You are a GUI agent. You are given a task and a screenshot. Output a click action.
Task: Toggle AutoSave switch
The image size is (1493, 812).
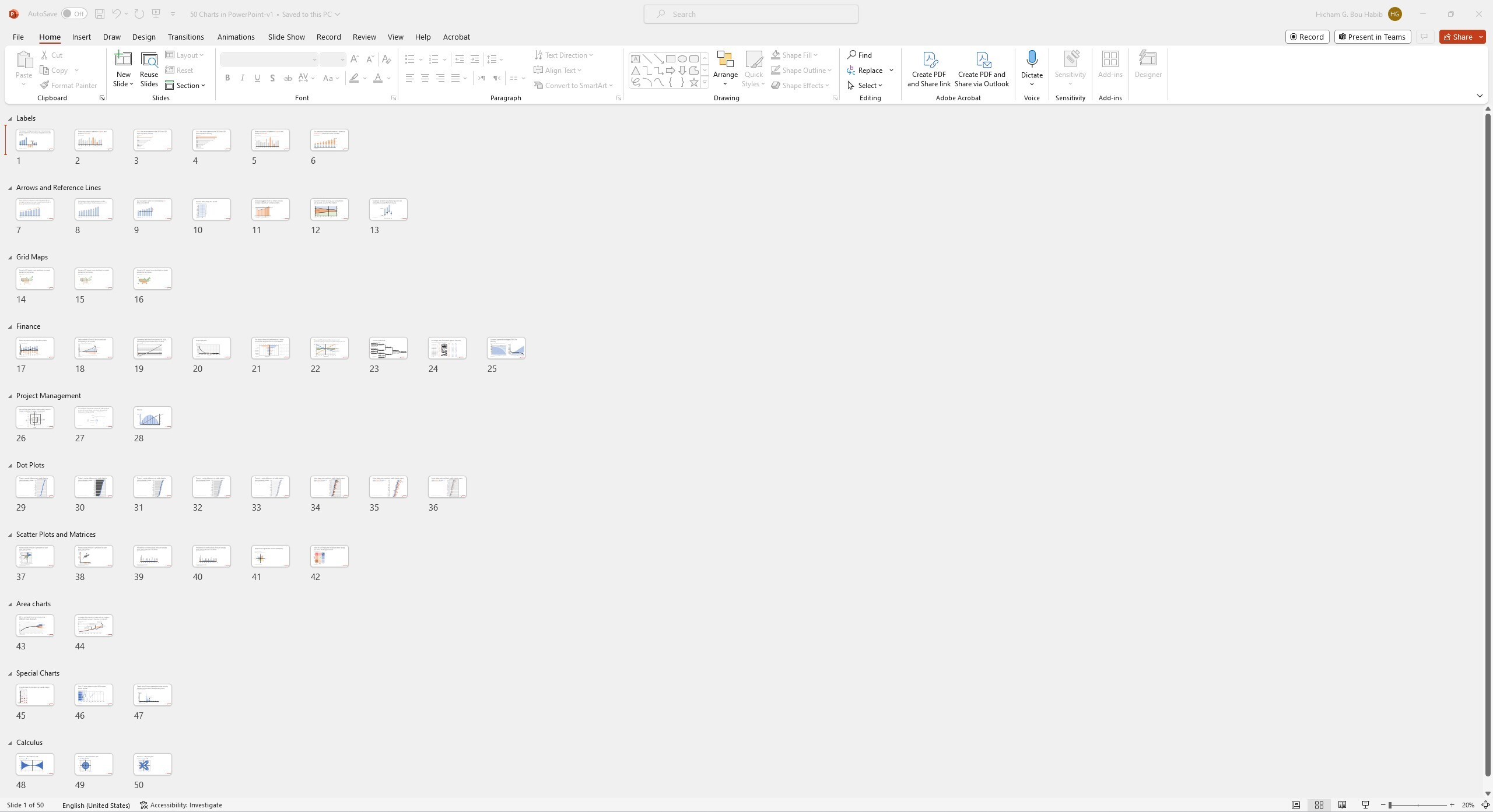point(74,14)
